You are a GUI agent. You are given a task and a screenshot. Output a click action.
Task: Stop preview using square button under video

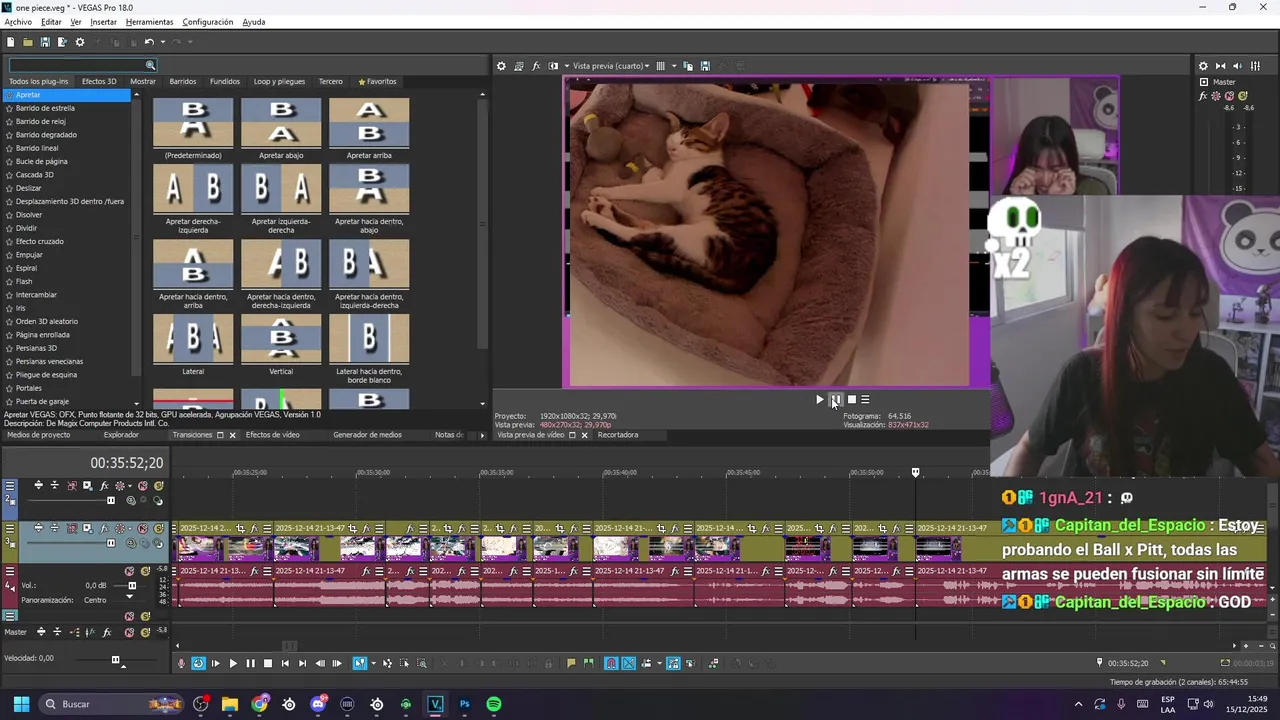point(851,400)
